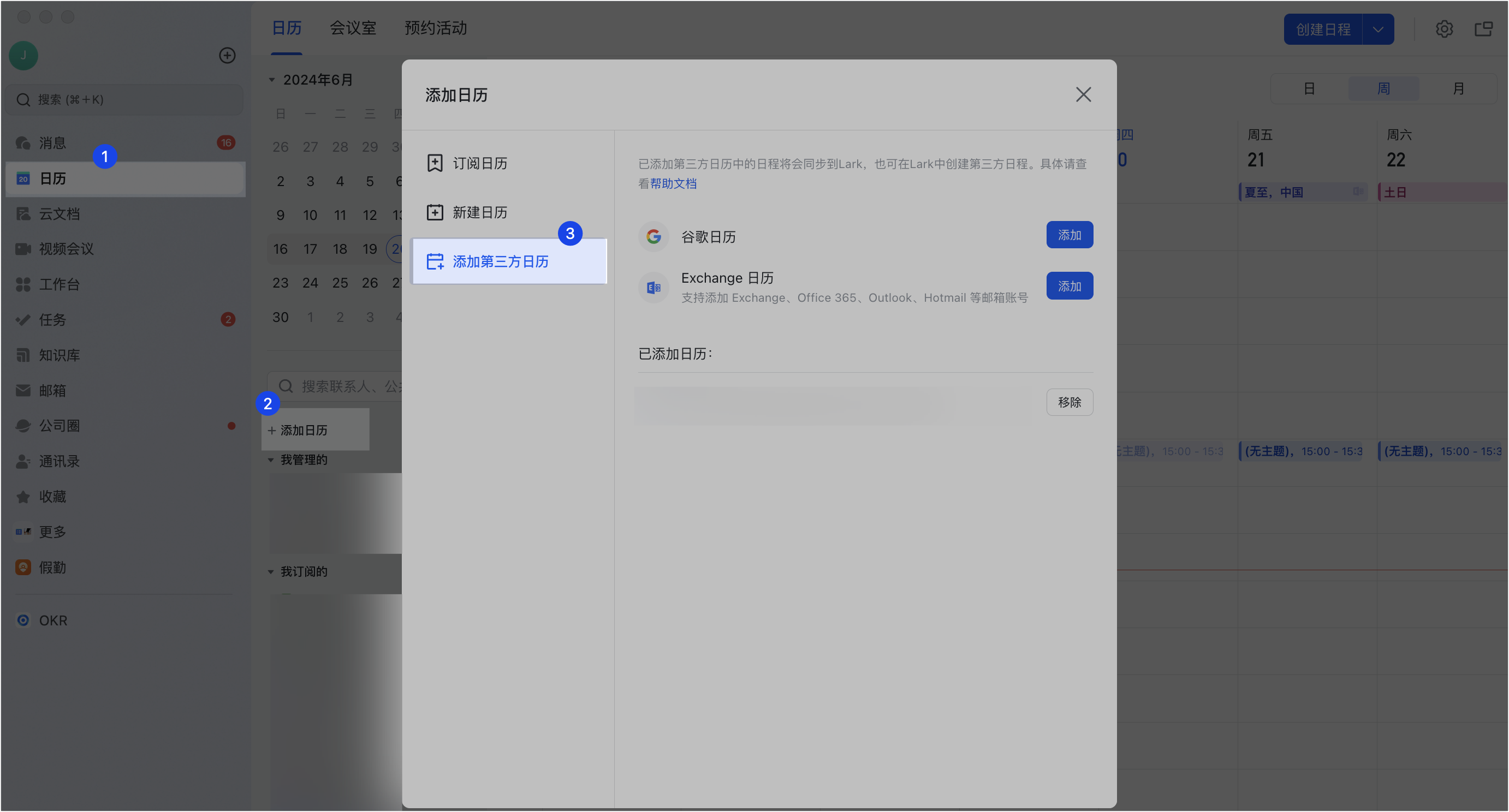Image resolution: width=1509 pixels, height=812 pixels.
Task: Open the Wiki (知识库) sidebar item
Action: [x=125, y=355]
